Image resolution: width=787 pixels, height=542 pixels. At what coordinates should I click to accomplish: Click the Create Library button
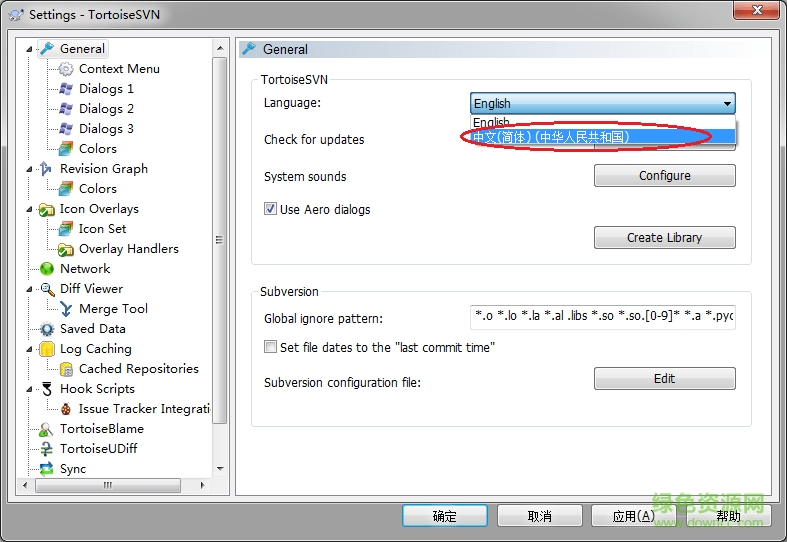coord(665,237)
